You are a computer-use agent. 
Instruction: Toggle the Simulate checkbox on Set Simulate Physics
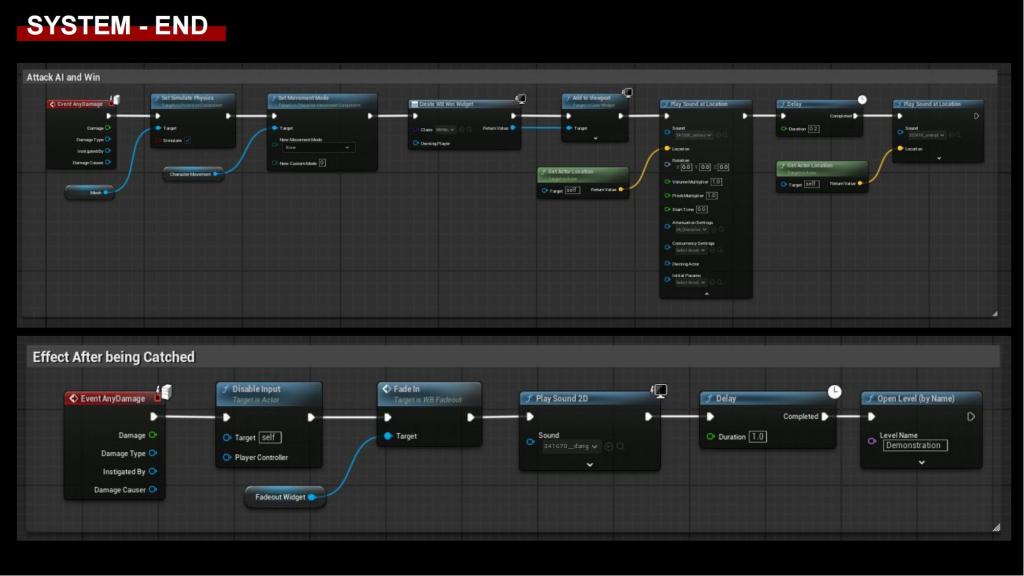(187, 141)
